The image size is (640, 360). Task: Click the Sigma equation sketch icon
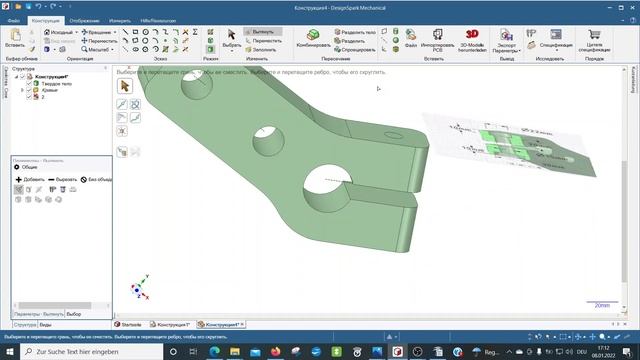point(195,32)
